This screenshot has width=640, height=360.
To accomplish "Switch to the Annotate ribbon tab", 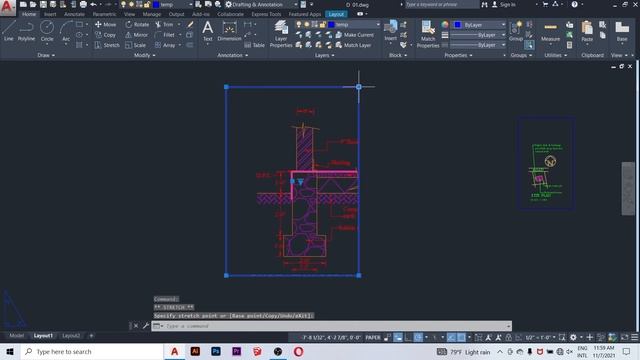I will click(74, 14).
